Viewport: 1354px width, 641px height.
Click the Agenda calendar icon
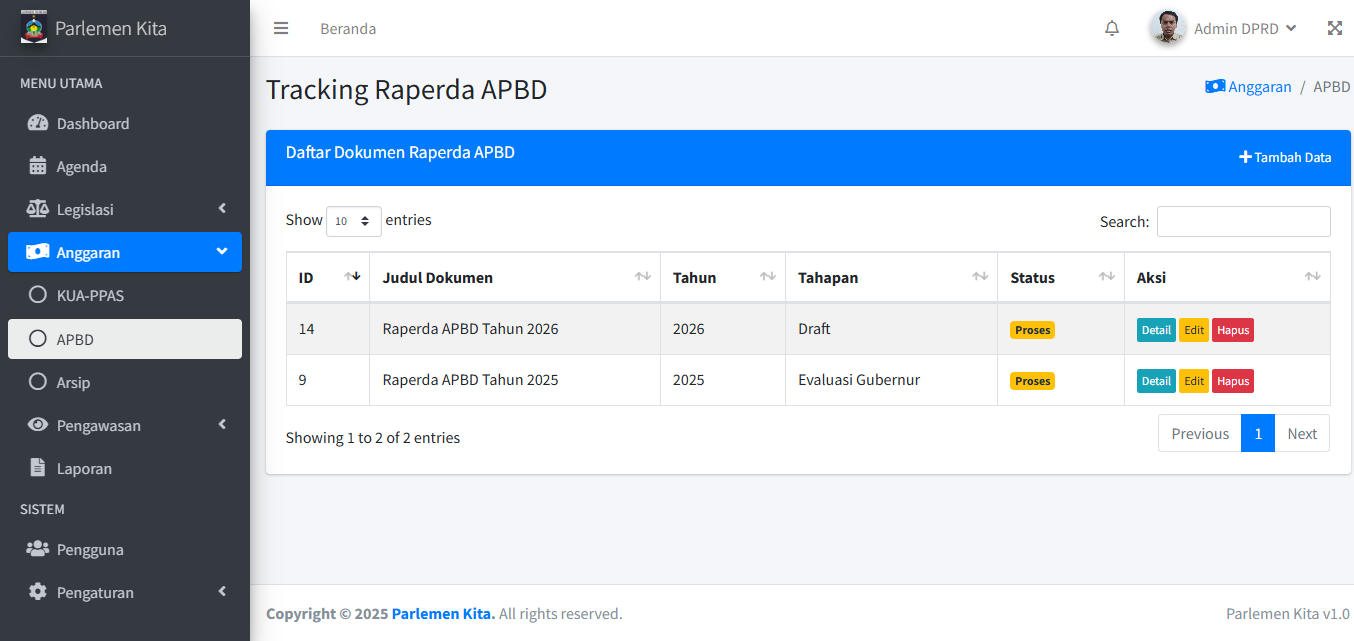(38, 167)
